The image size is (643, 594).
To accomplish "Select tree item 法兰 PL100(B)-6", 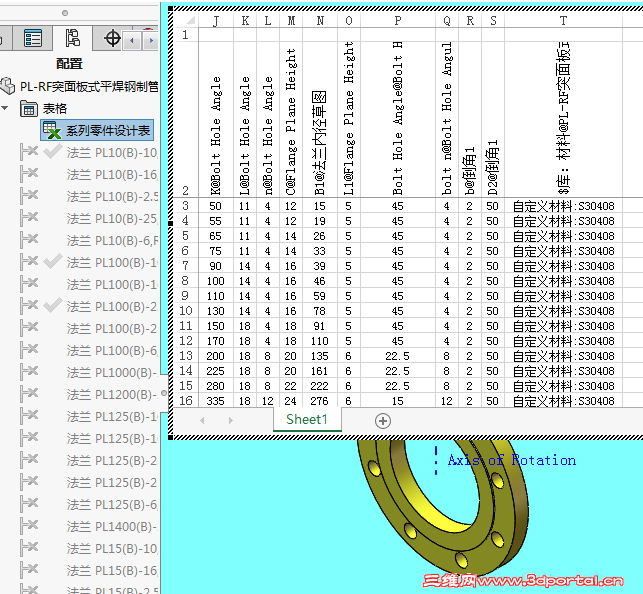I will pos(112,350).
